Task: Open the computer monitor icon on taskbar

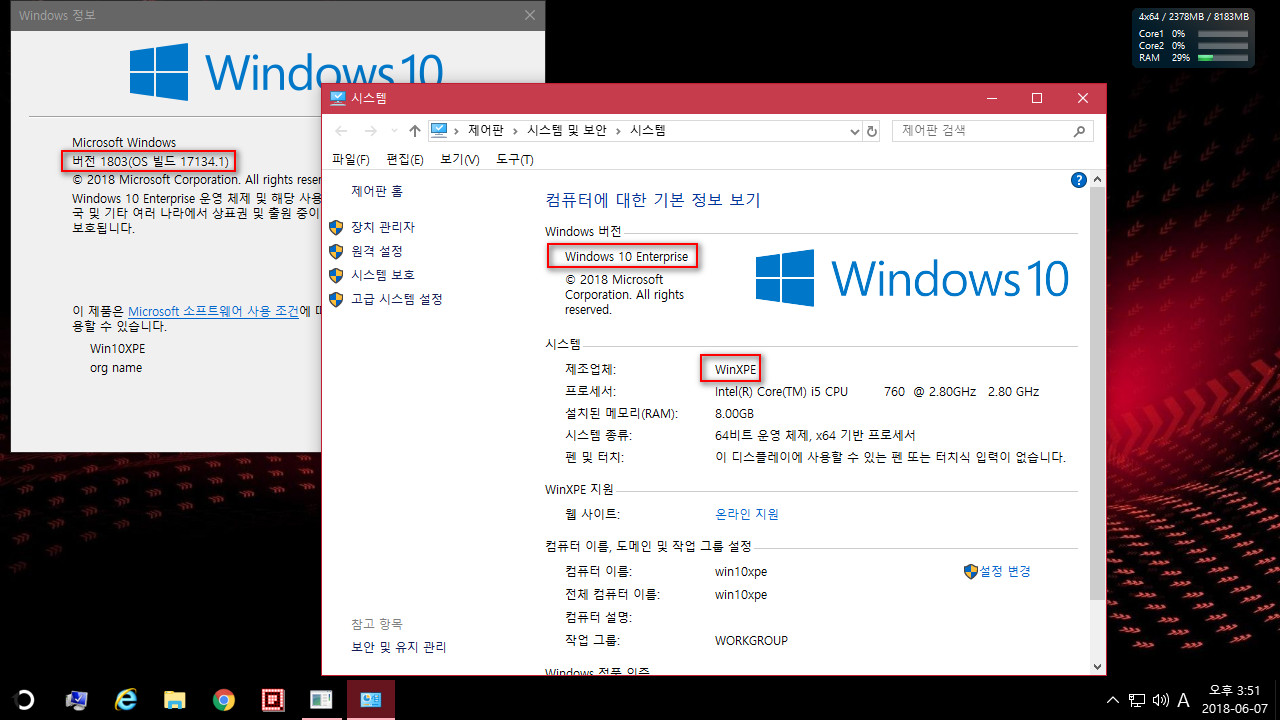Action: pos(76,700)
